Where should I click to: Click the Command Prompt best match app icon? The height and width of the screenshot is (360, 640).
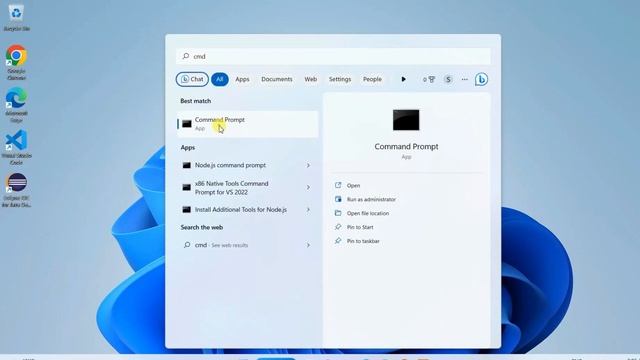point(187,124)
